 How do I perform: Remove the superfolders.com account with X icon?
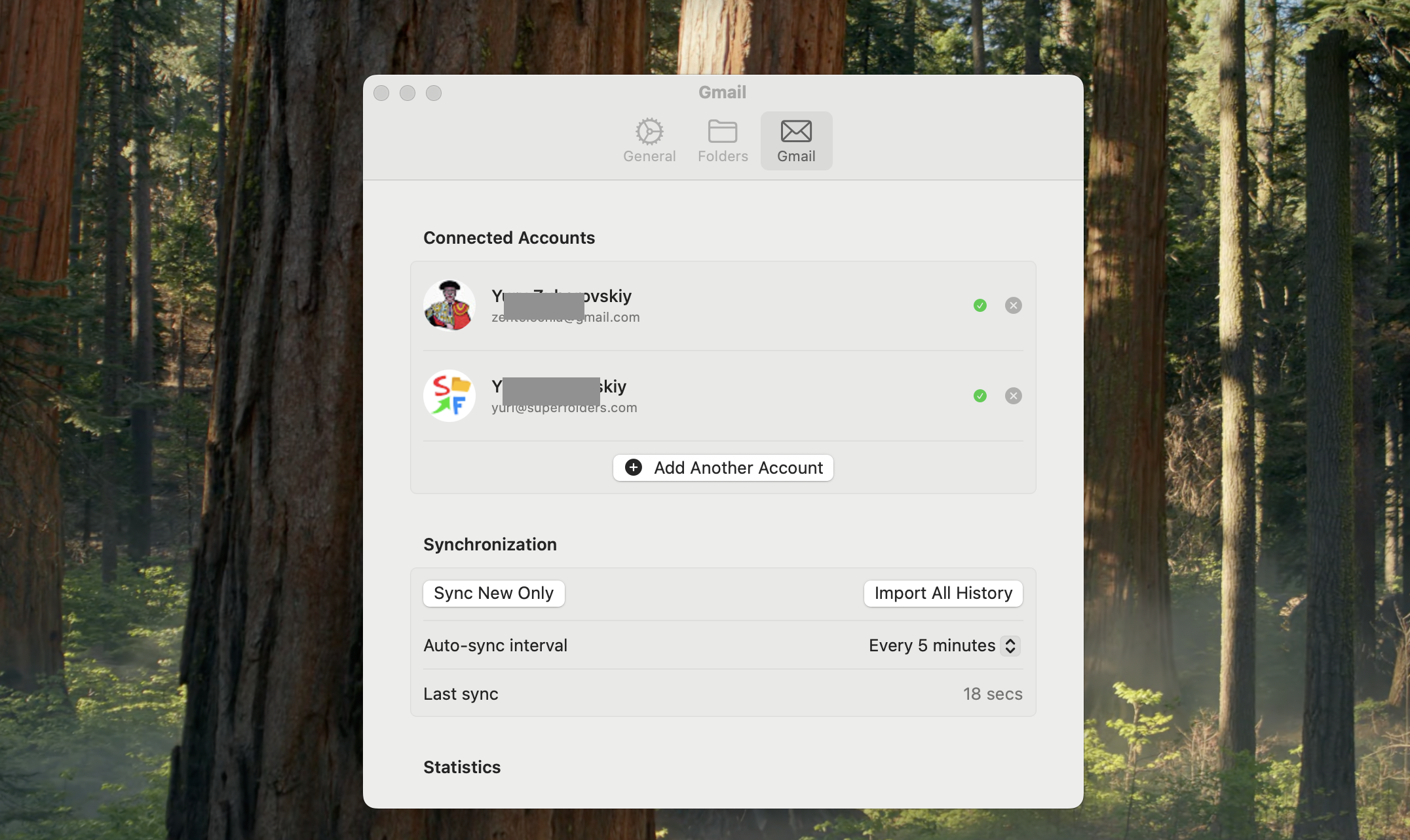click(1013, 396)
